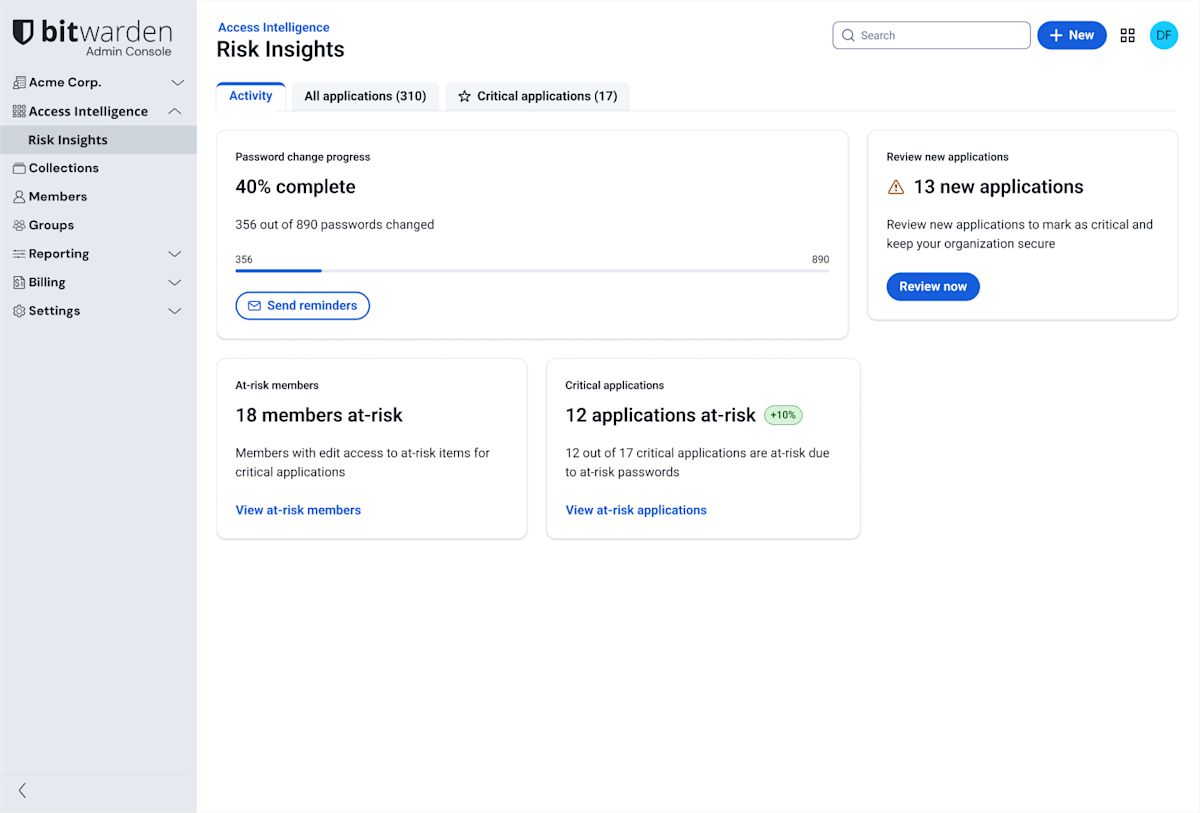
Task: Click the Bitwarden shield logo
Action: [x=23, y=32]
